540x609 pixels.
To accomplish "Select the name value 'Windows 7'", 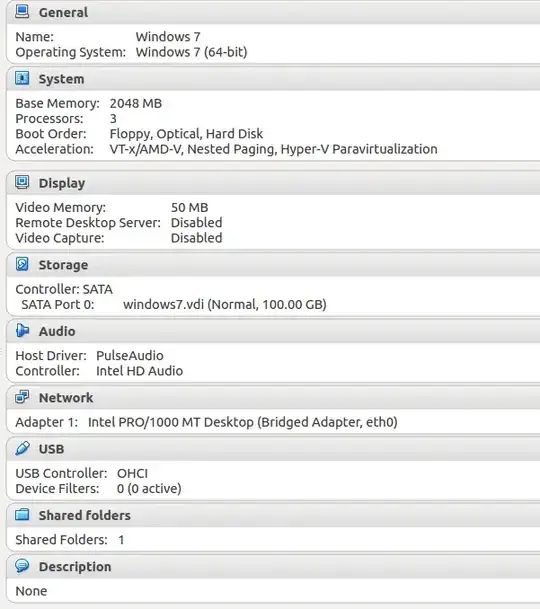I will pyautogui.click(x=168, y=37).
